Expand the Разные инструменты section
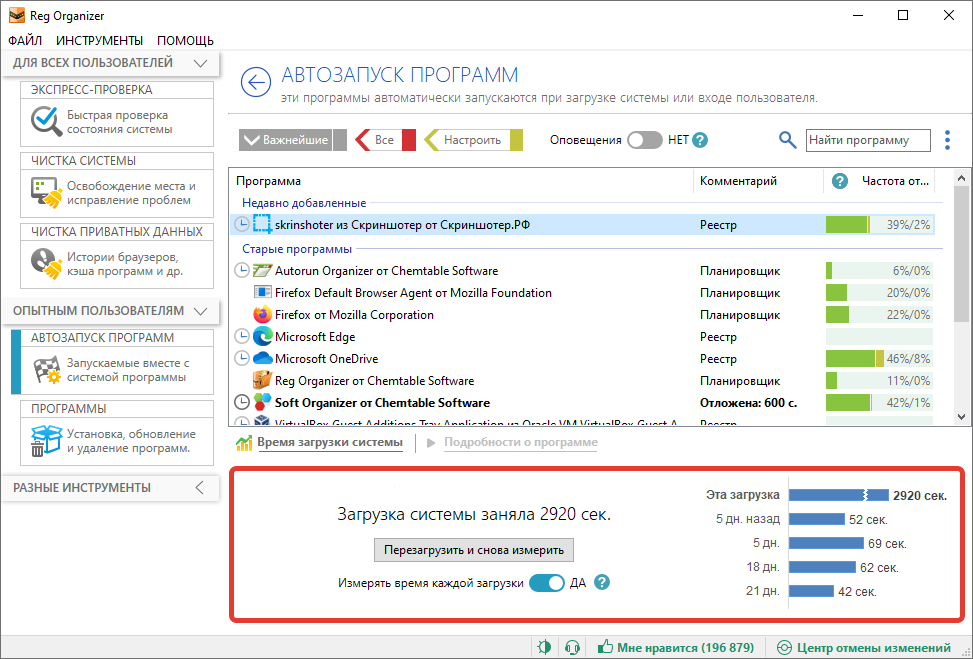Viewport: 973px width, 659px height. coord(200,488)
